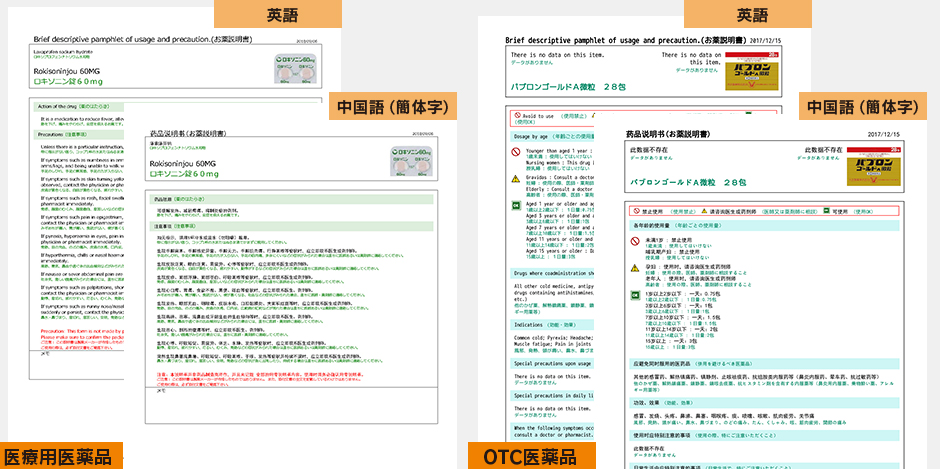
Task: Select the 中国語（簡体字）label above the Pabron Chinese sheet
Action: [x=863, y=107]
